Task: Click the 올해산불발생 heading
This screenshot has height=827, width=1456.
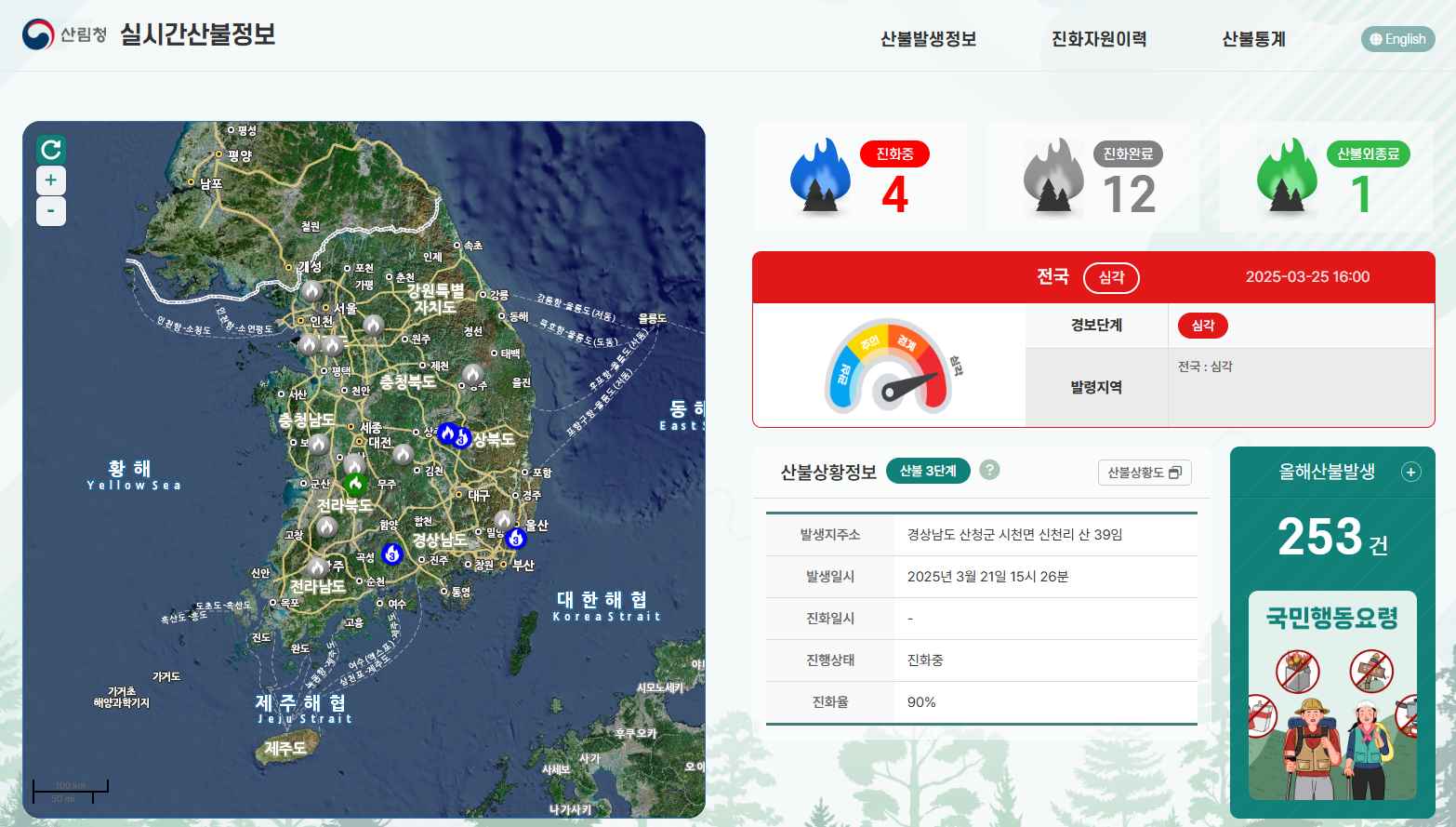Action: pos(1327,472)
